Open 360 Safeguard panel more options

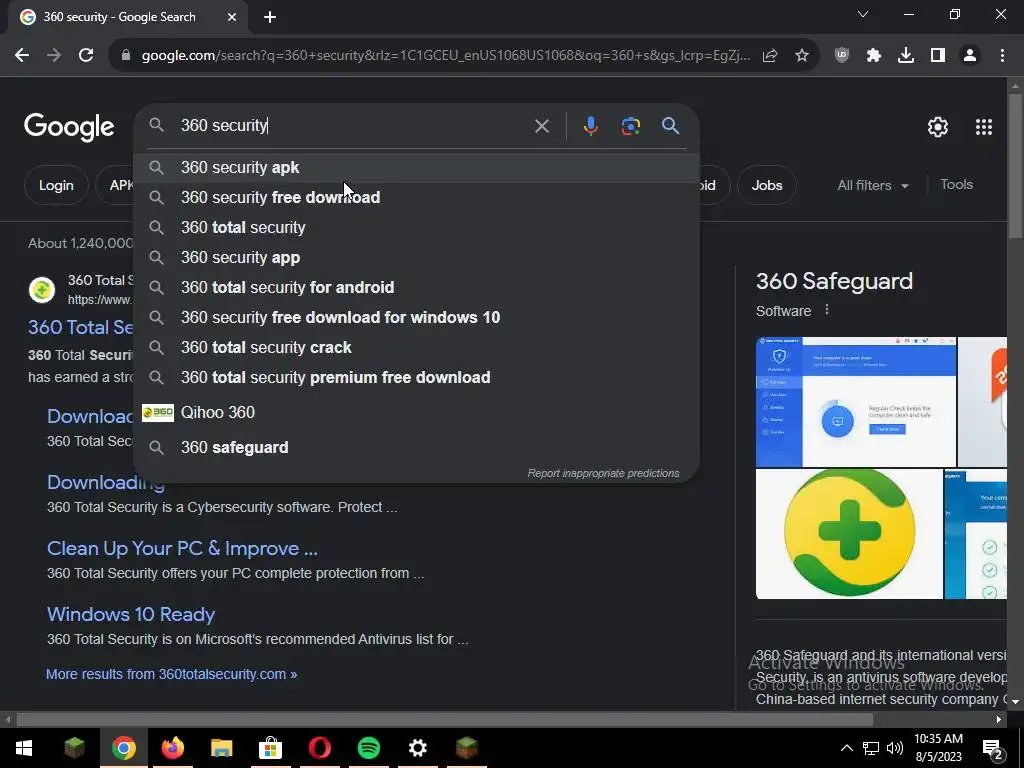(x=827, y=310)
